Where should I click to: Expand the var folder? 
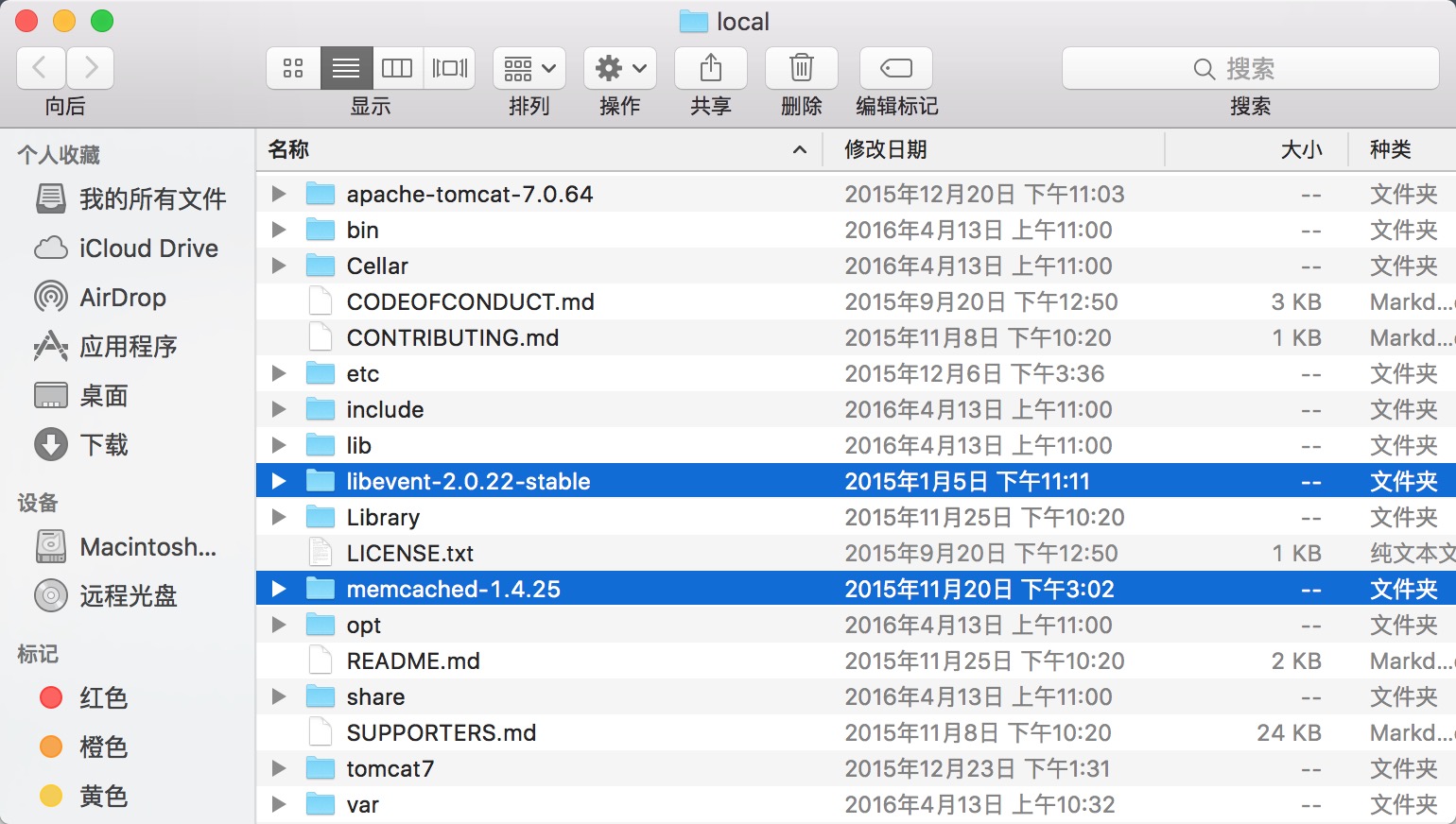[279, 804]
